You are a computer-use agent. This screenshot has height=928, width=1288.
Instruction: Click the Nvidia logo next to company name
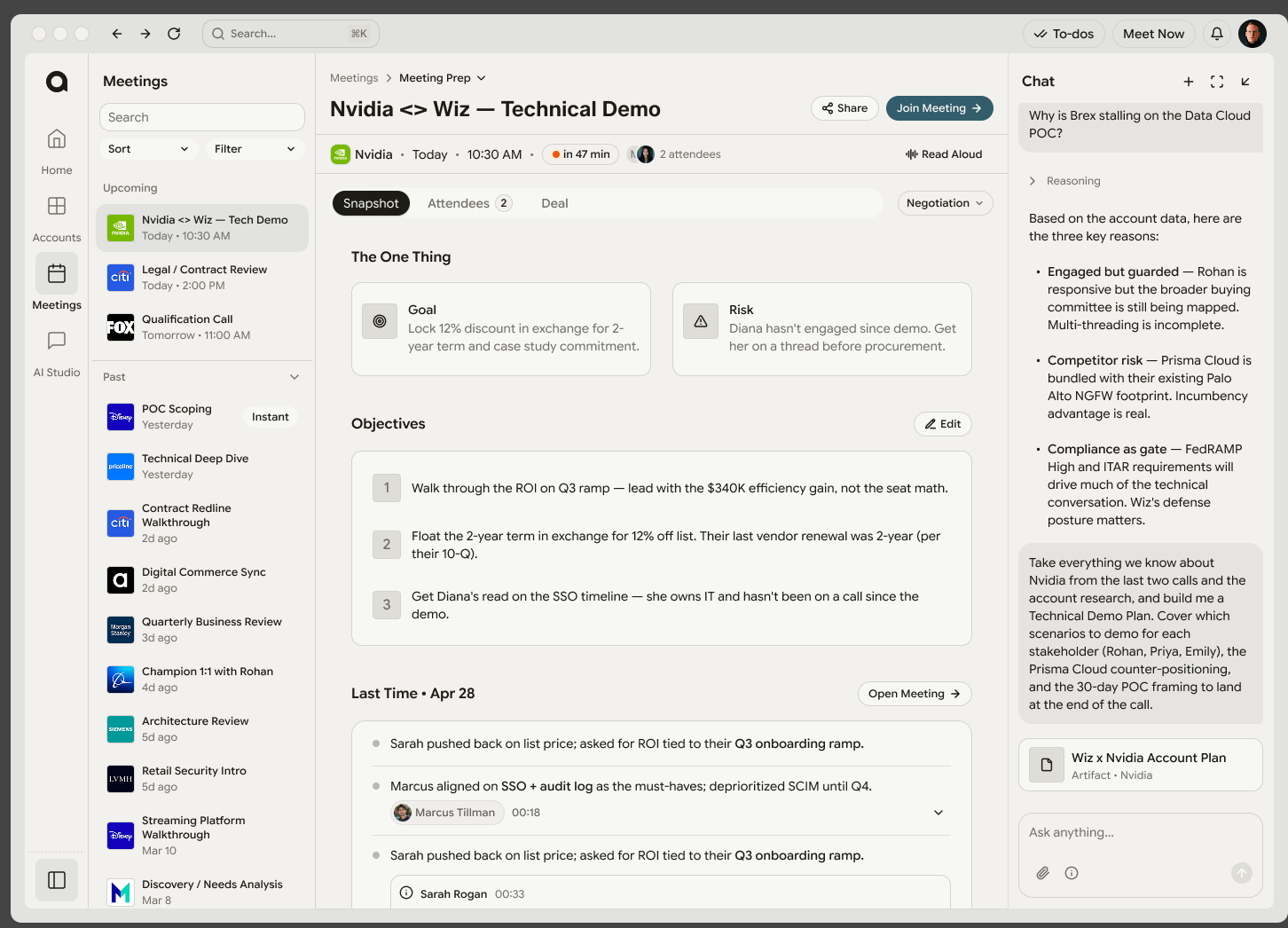[341, 154]
